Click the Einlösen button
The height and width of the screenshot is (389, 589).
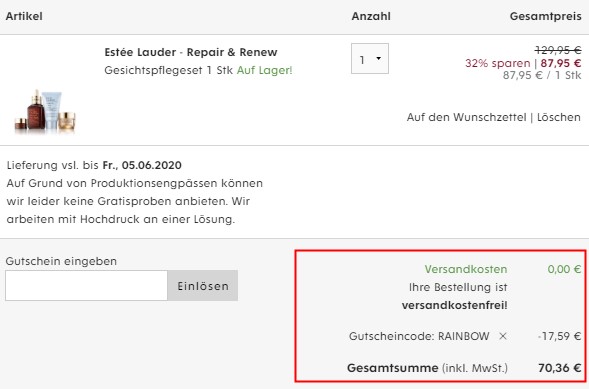(203, 285)
